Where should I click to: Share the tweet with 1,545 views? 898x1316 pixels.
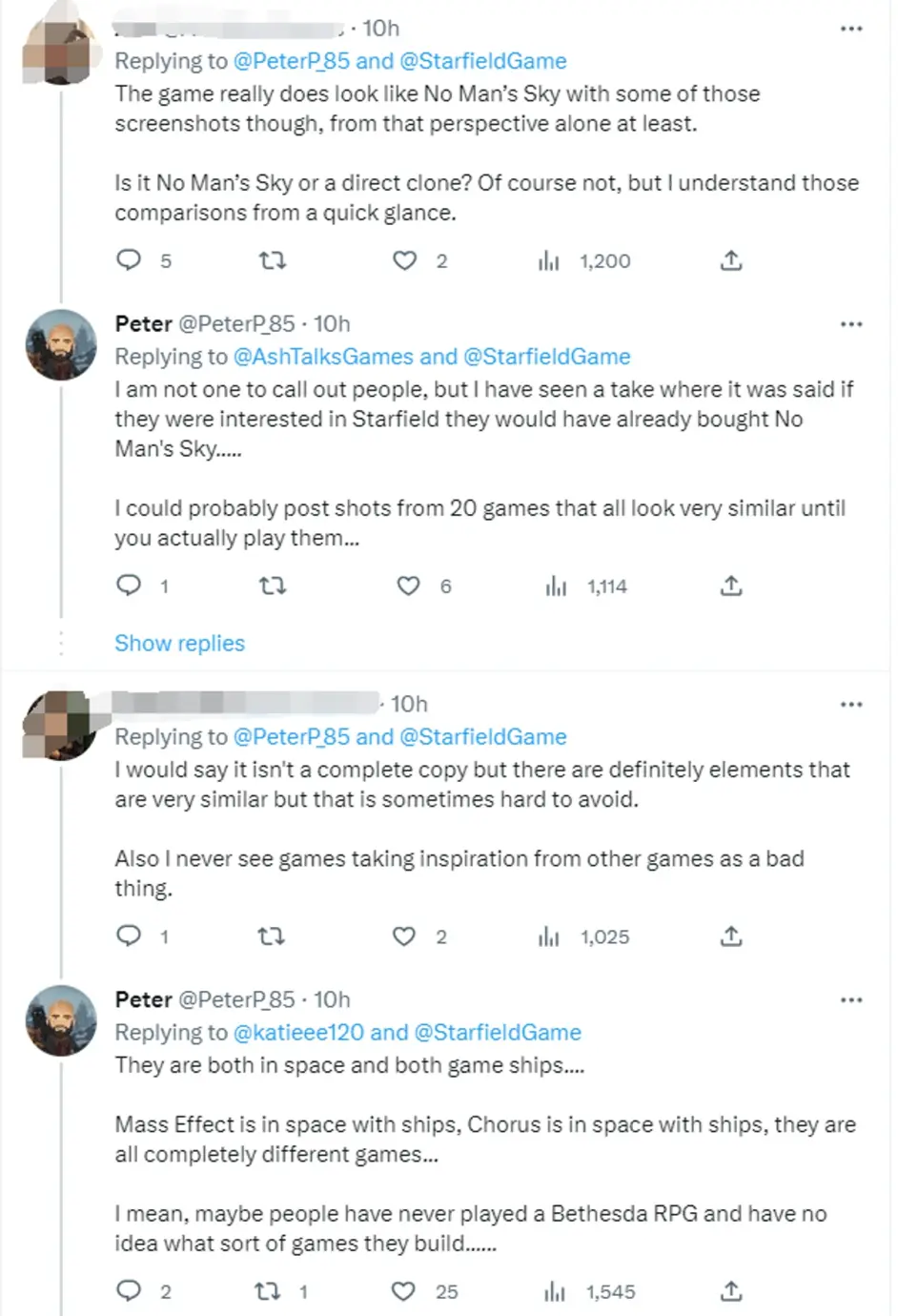(731, 1291)
